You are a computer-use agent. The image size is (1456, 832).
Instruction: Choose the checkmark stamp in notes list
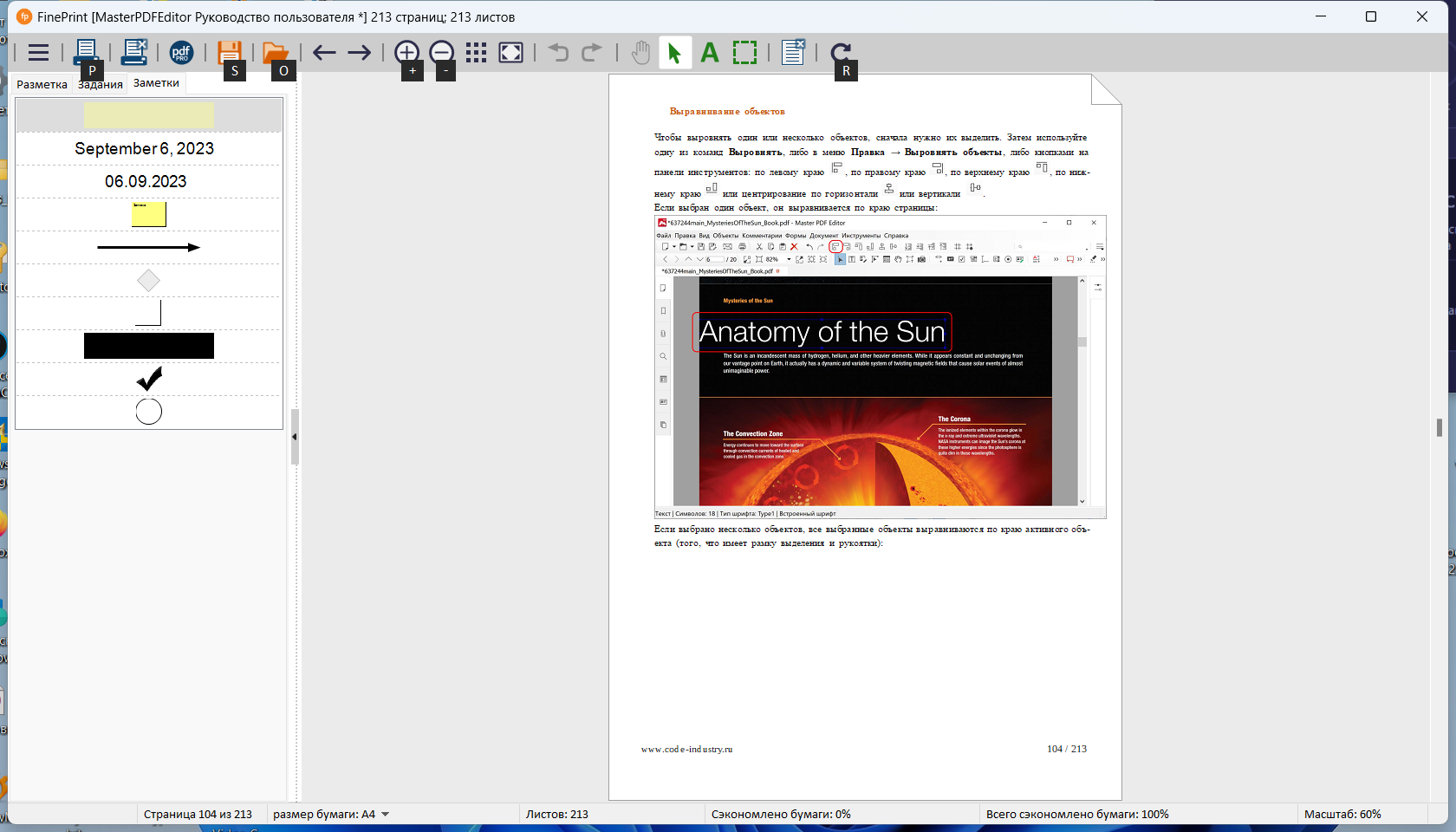pyautogui.click(x=149, y=379)
